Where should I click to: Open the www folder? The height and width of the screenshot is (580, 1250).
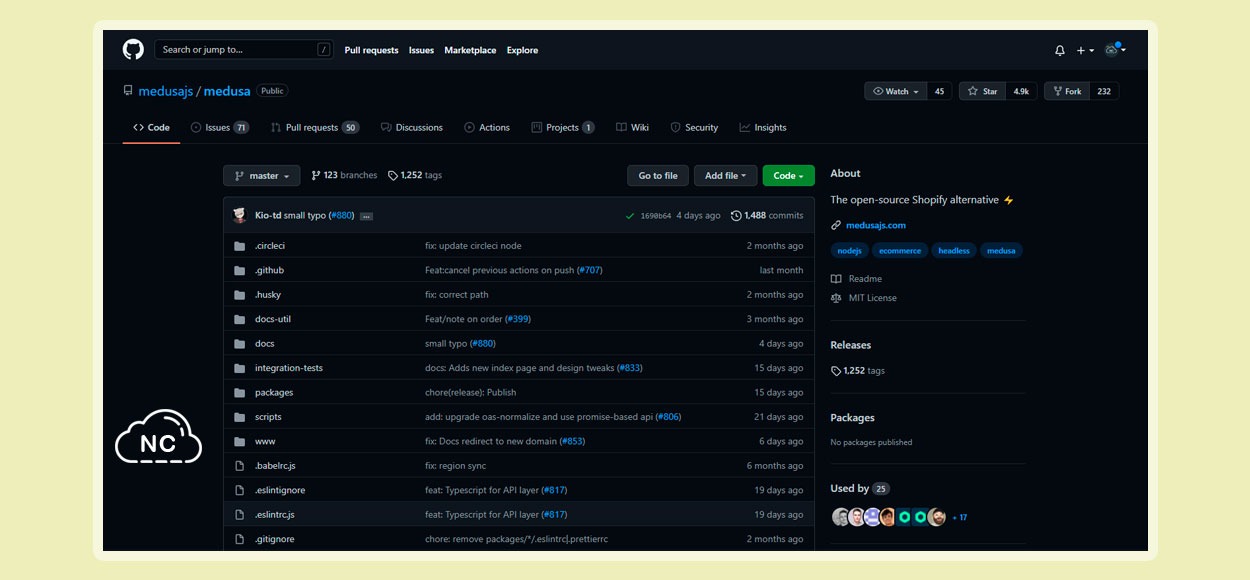[x=265, y=442]
